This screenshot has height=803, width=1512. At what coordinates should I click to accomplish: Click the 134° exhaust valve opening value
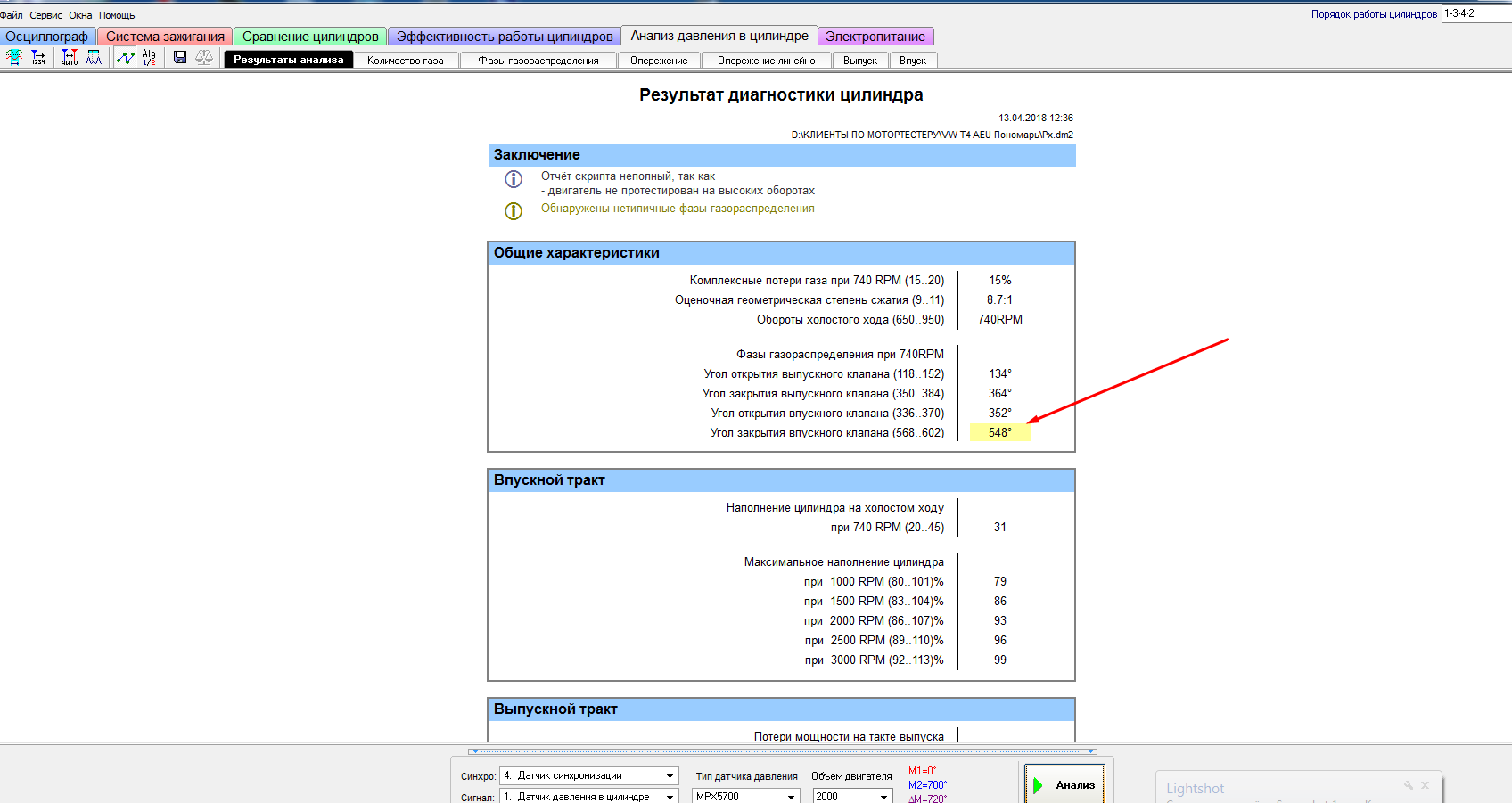pos(1000,373)
